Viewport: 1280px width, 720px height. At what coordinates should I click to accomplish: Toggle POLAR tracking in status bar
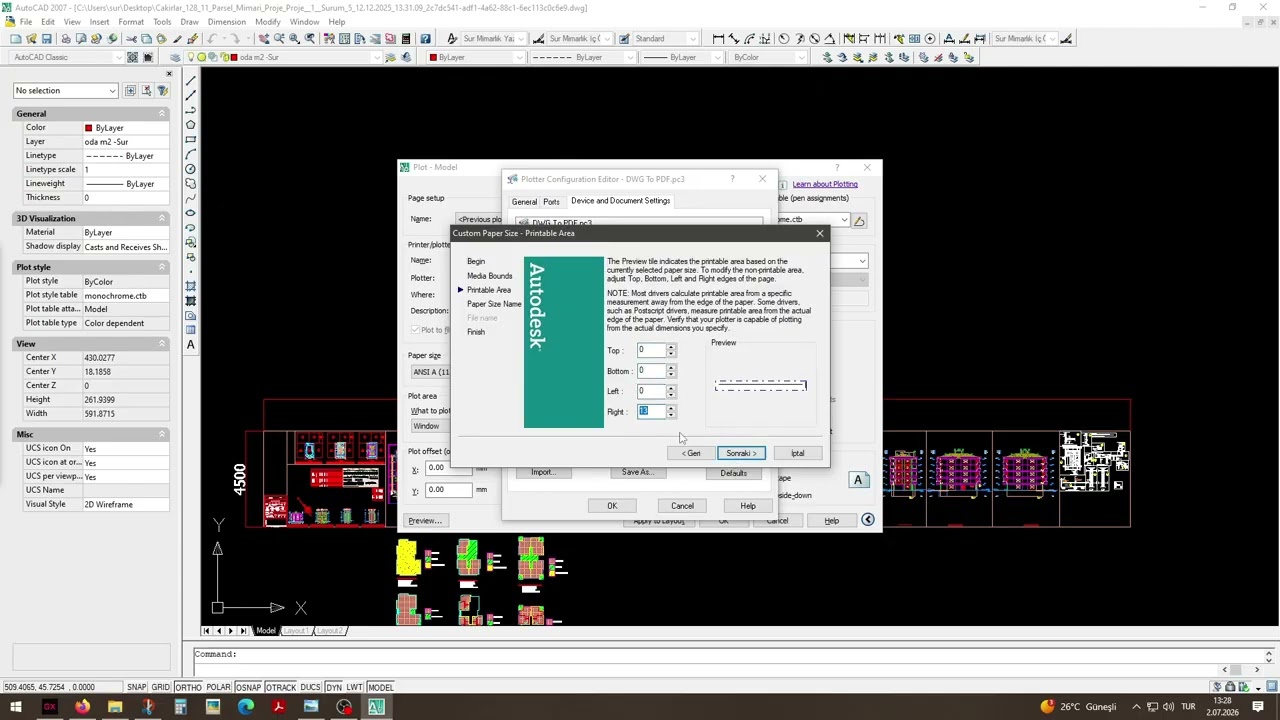pos(218,687)
